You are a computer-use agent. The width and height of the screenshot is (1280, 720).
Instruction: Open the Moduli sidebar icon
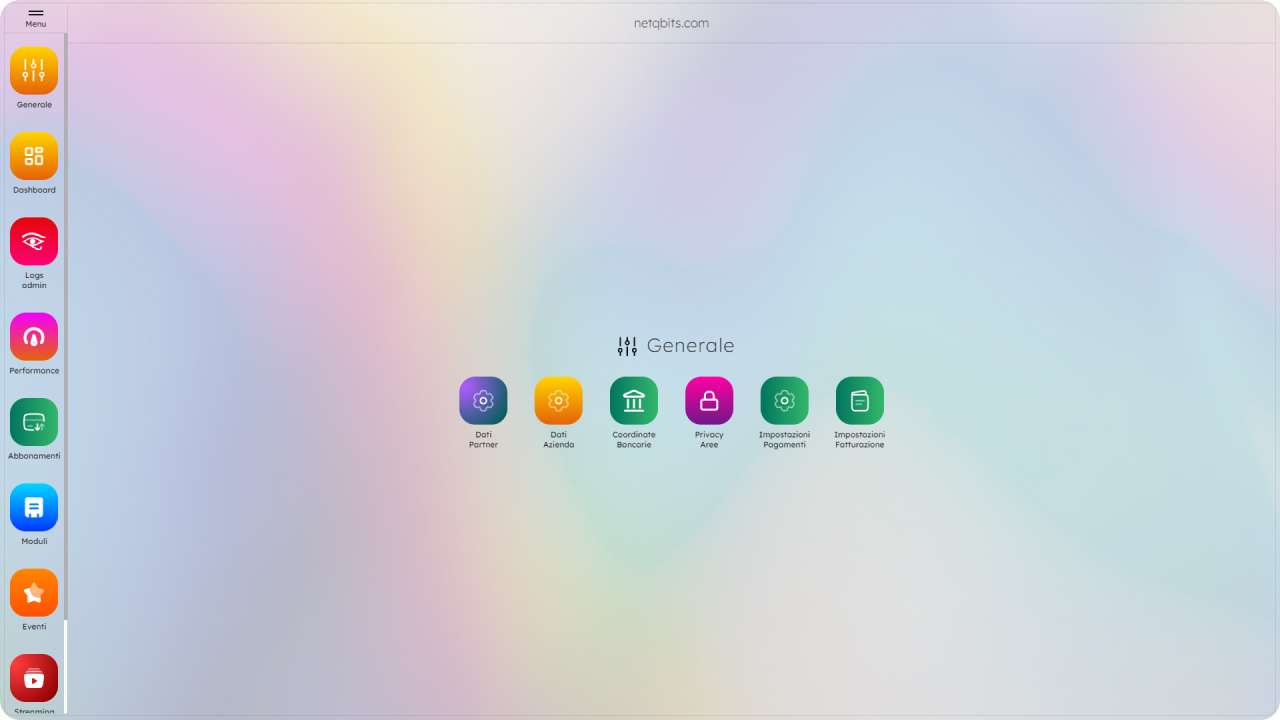click(34, 508)
